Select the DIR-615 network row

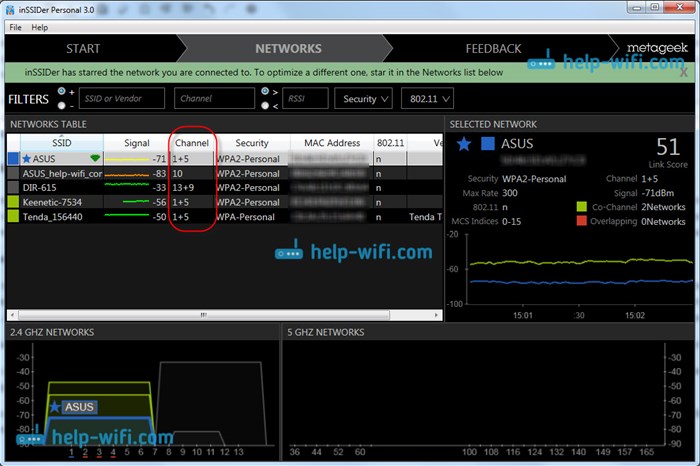[225, 187]
